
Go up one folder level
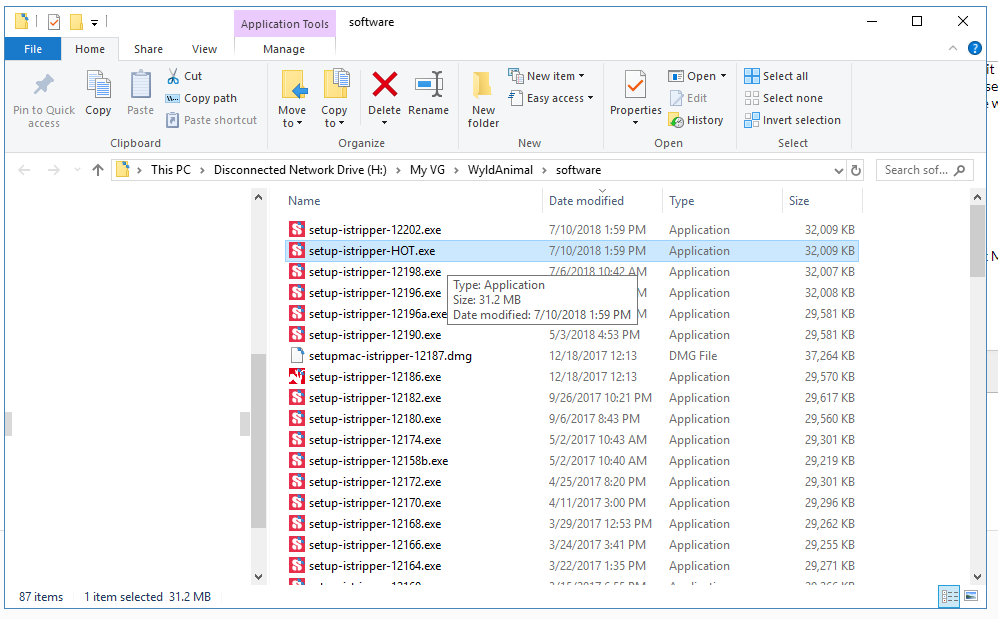click(97, 170)
